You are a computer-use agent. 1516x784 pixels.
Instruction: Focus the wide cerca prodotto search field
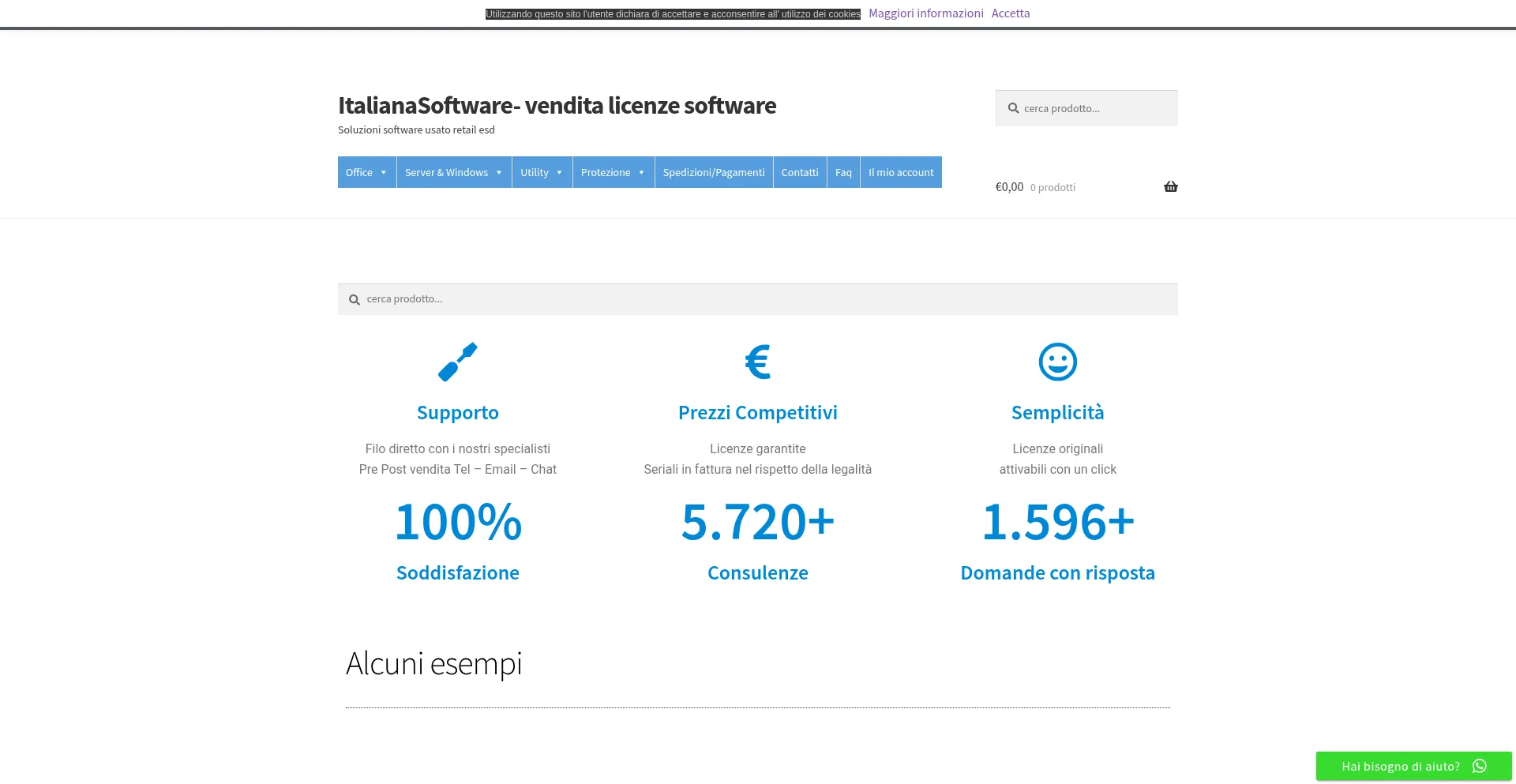[x=766, y=299]
